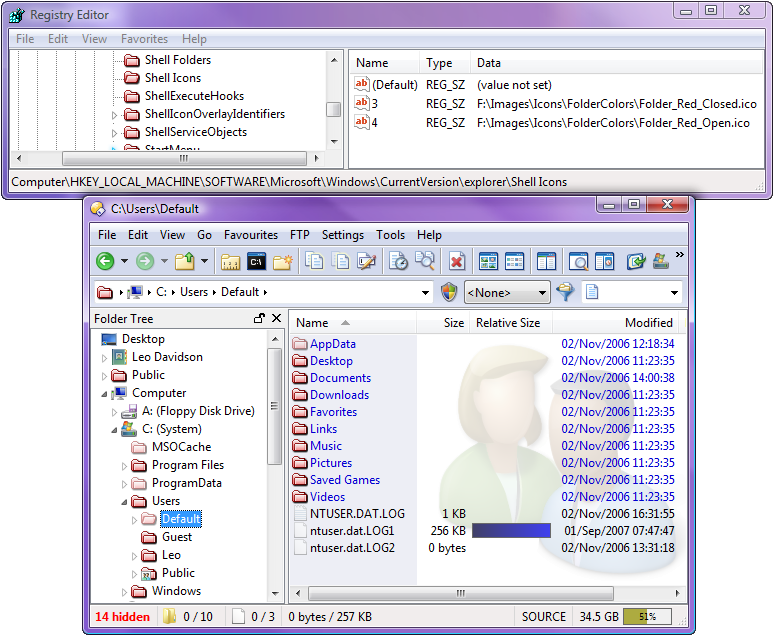
Task: Click the computer icon in path breadcrumb
Action: [x=135, y=292]
